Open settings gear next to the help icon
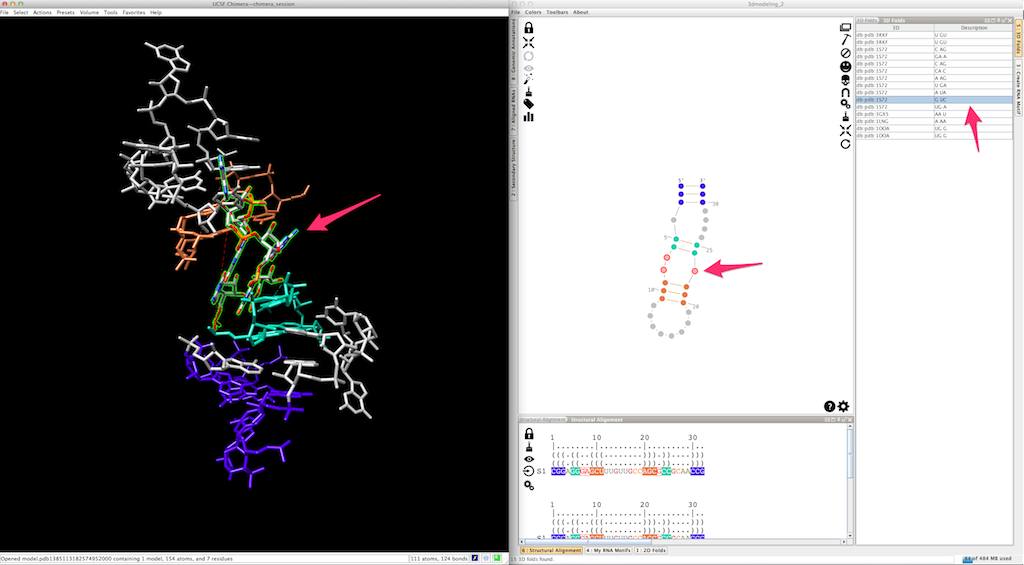Screen dimensions: 1024x565 pyautogui.click(x=844, y=406)
